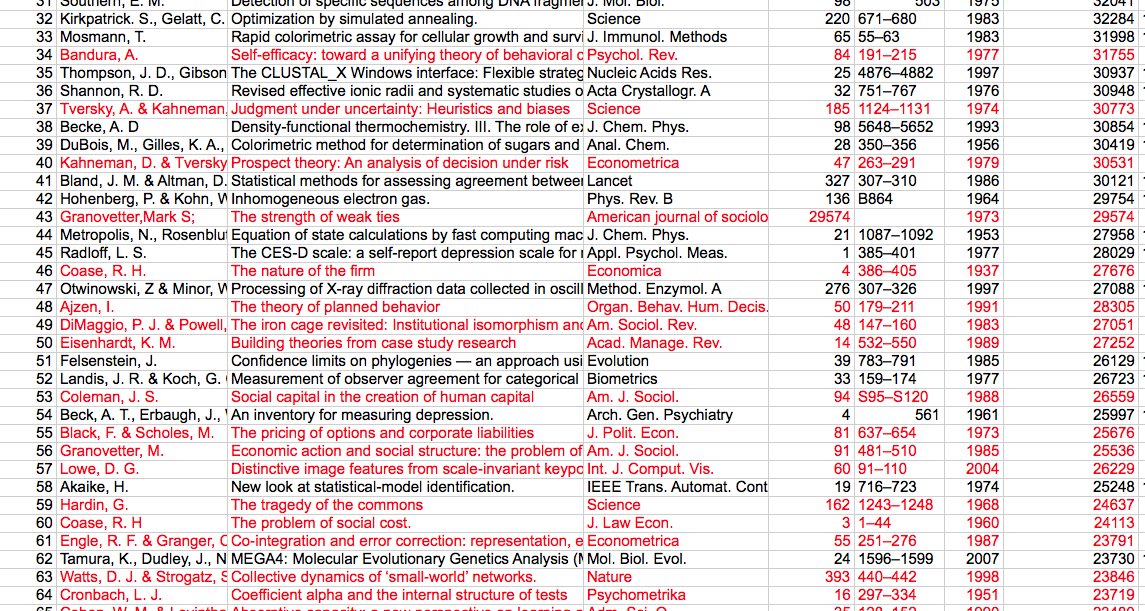This screenshot has height=611, width=1145.
Task: Select the Mosmann, T. author cell
Action: [142, 36]
